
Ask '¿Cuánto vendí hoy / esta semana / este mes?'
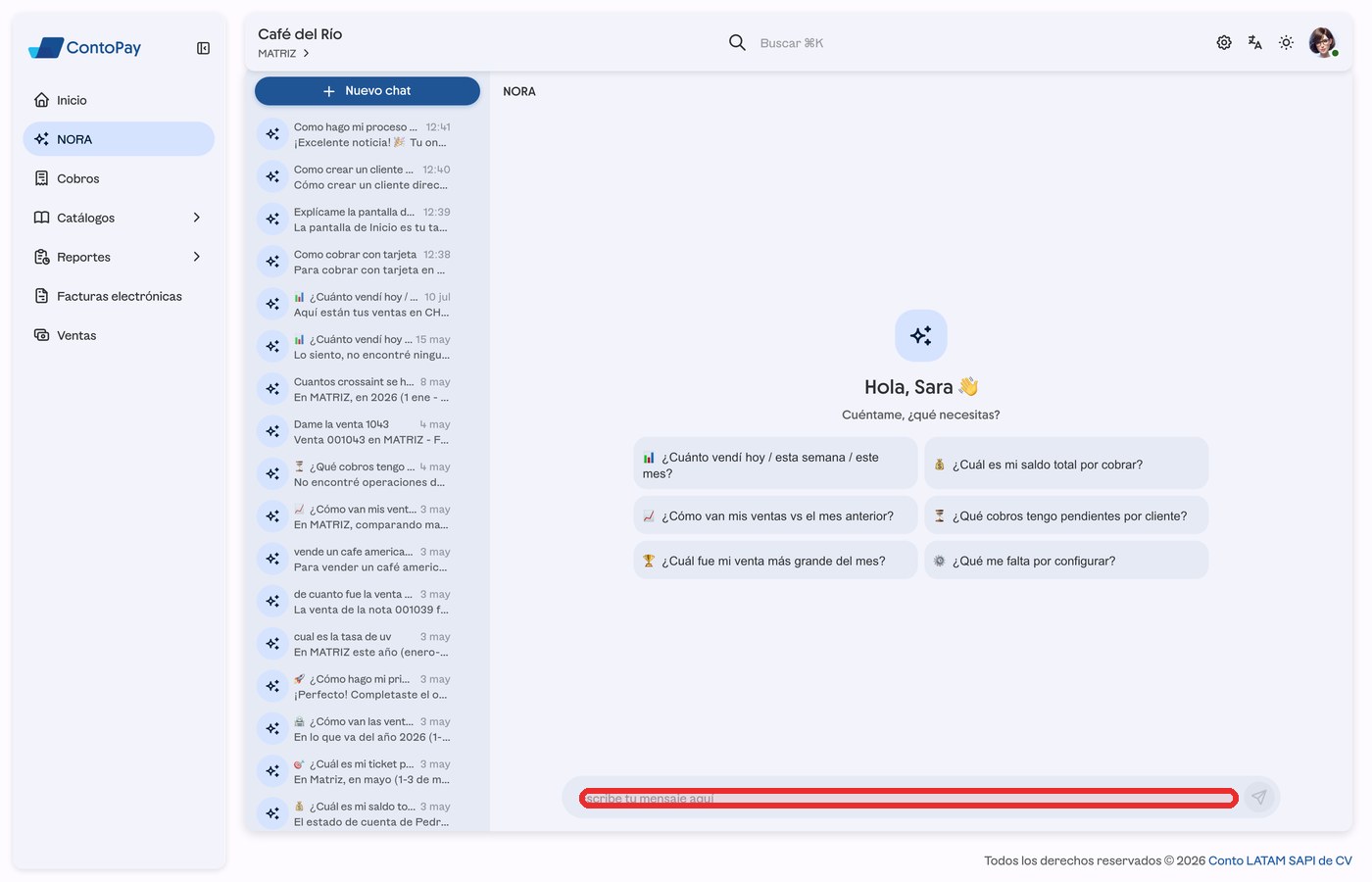coord(775,465)
